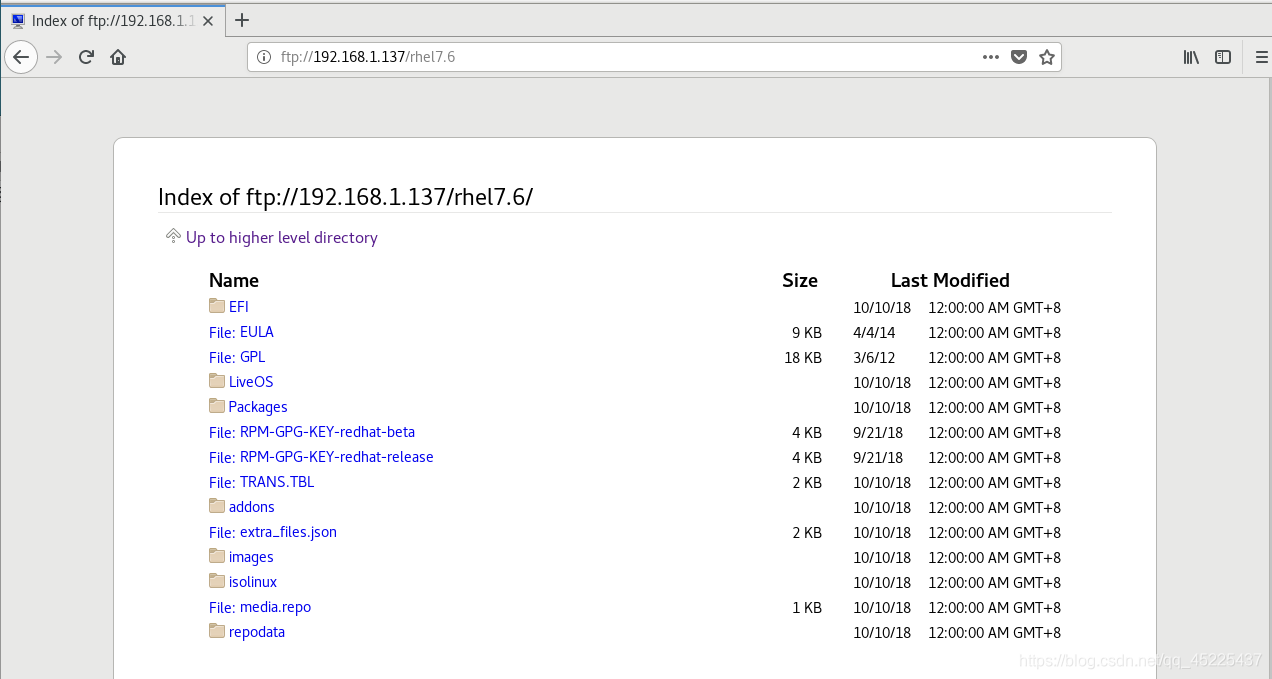Bookmark this page with star icon

(1047, 57)
